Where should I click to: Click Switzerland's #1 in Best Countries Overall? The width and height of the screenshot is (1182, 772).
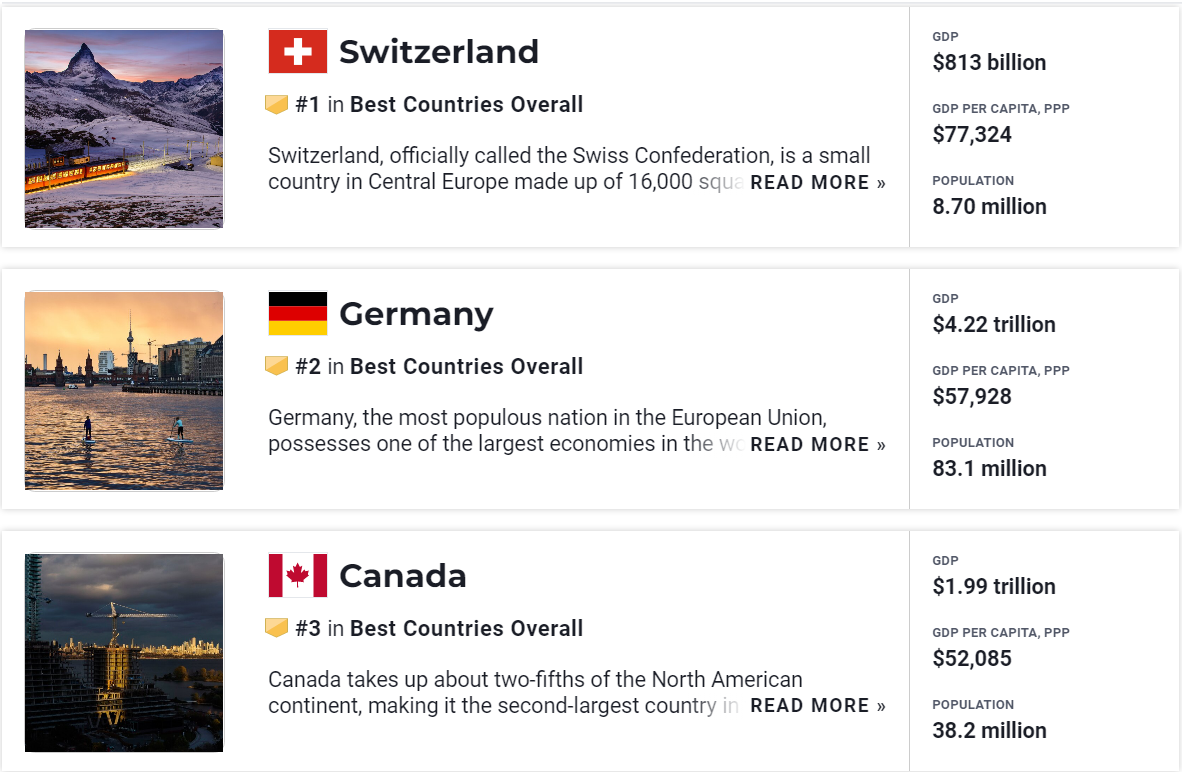[439, 104]
